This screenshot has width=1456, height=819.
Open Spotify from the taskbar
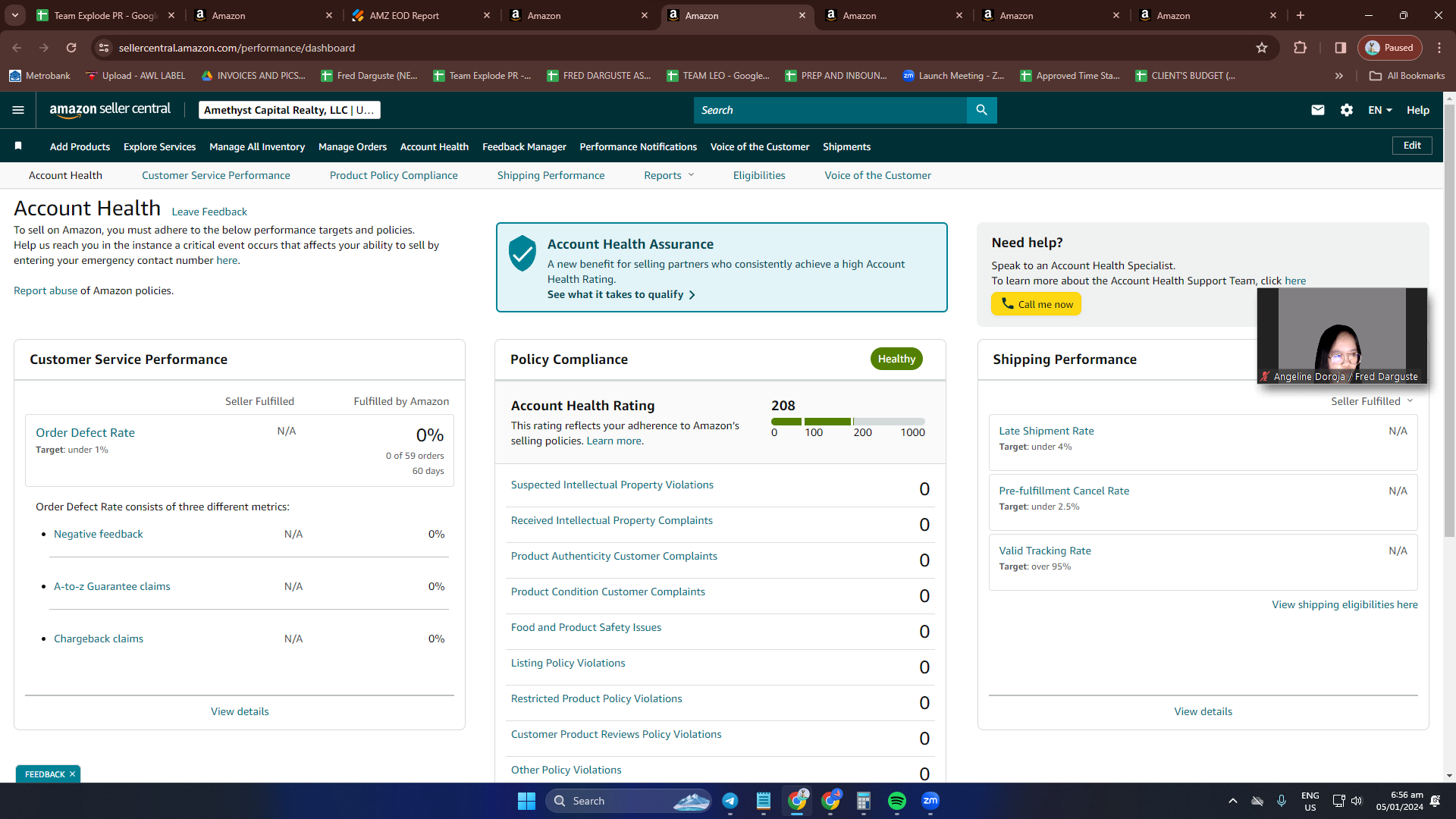(x=896, y=801)
